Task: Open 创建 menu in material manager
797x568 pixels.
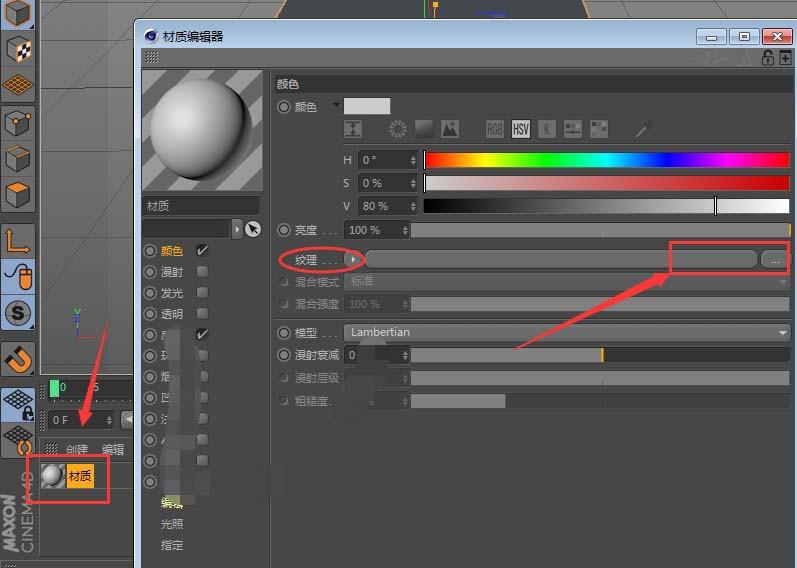Action: (77, 449)
